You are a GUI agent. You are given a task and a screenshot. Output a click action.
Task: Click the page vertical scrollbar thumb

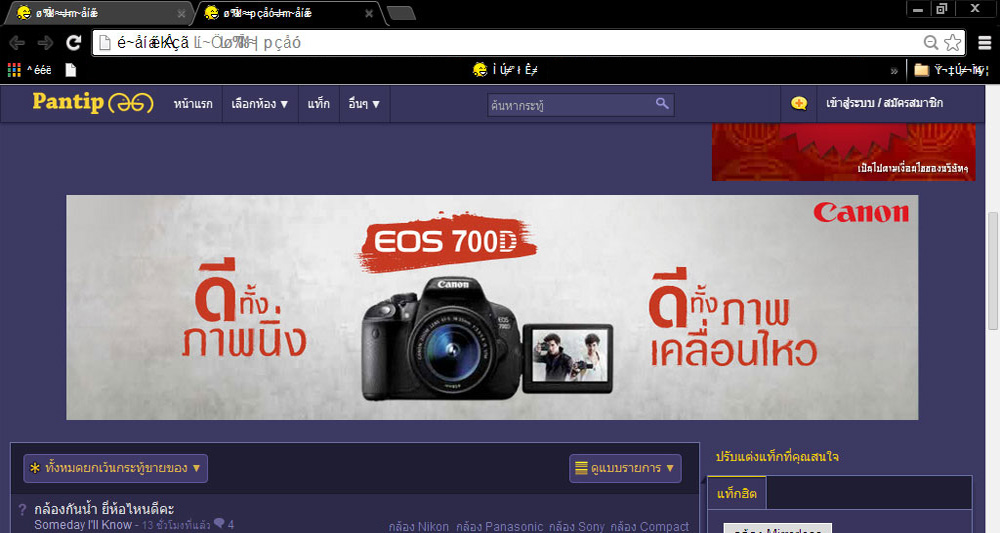click(993, 271)
